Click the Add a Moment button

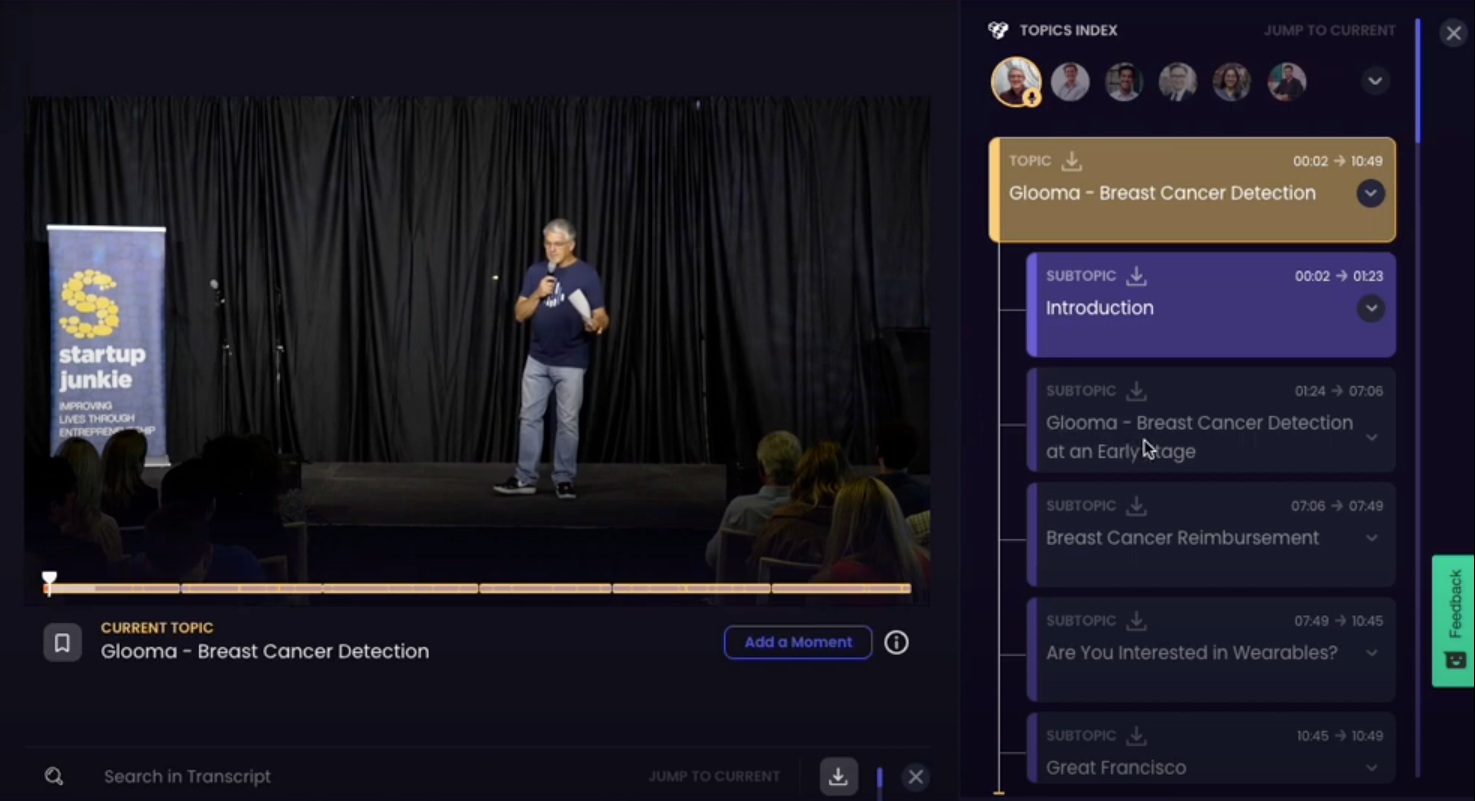798,642
